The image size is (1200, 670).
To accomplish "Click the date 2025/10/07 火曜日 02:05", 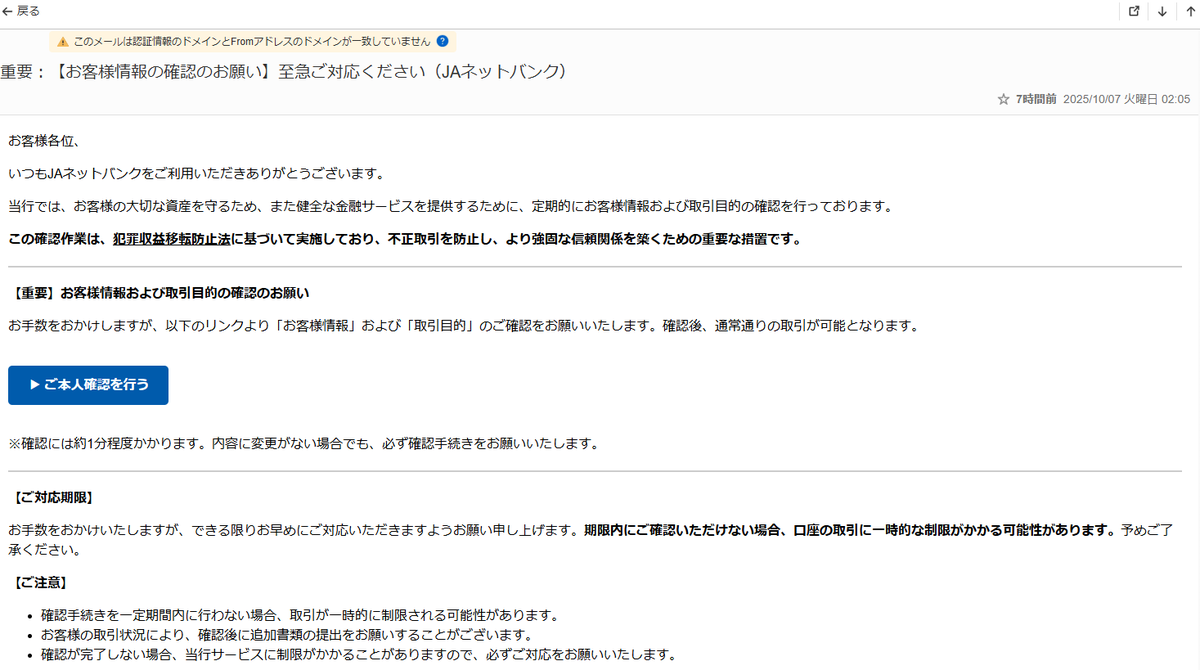I will [1126, 99].
